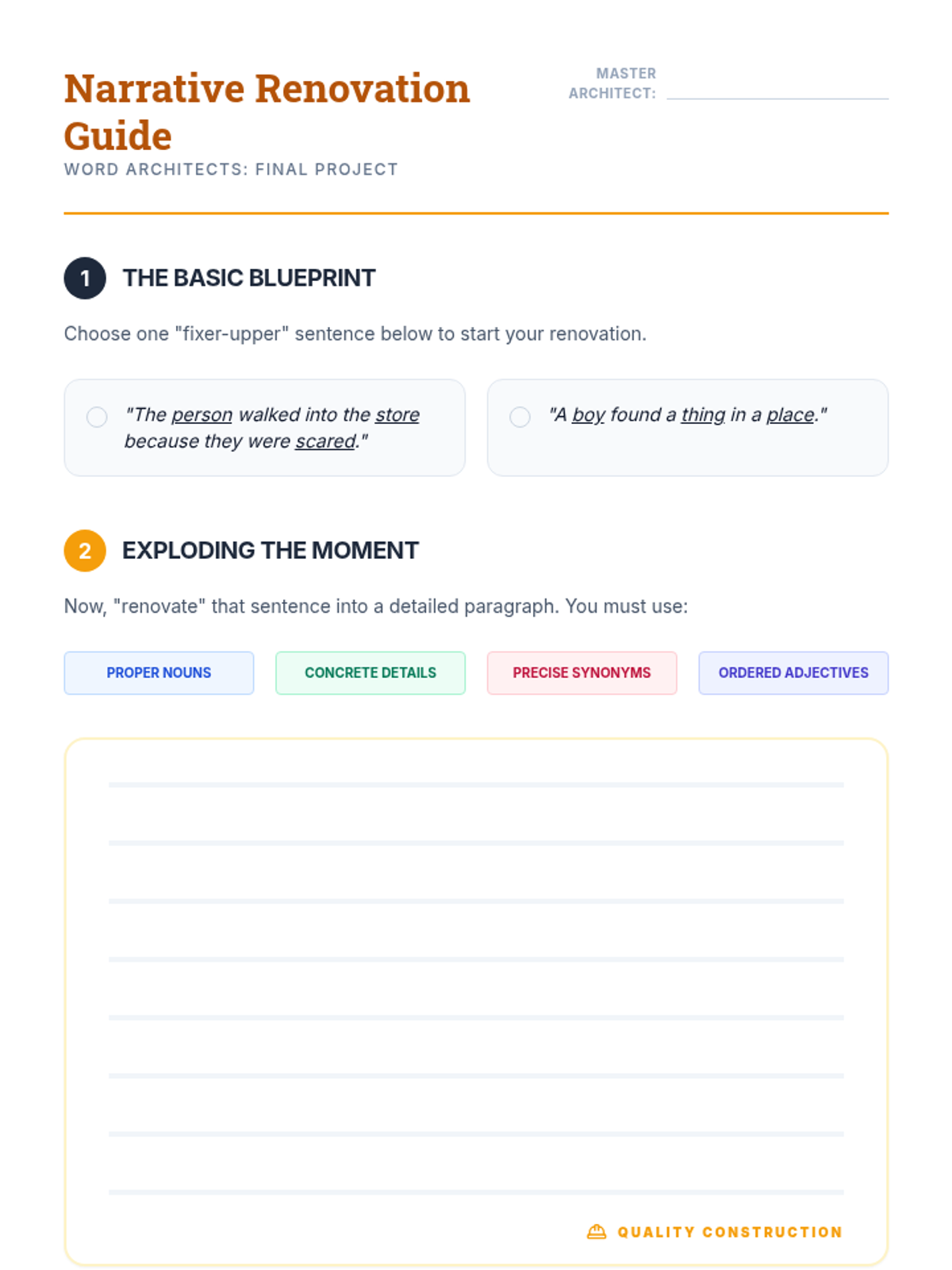
Task: Click the underlined word 'thing'
Action: pyautogui.click(x=703, y=415)
